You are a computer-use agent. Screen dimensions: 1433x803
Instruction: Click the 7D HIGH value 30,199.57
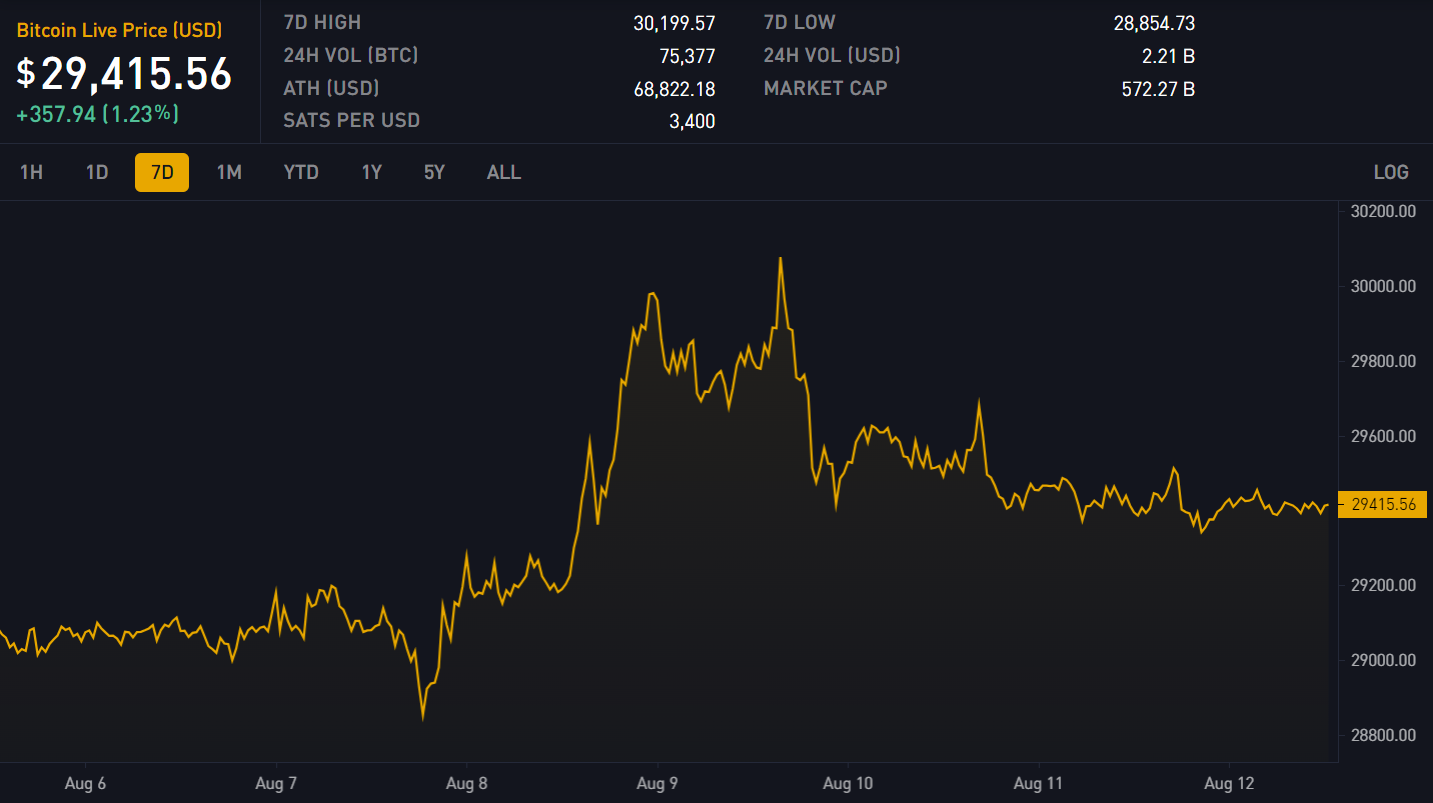tap(674, 23)
